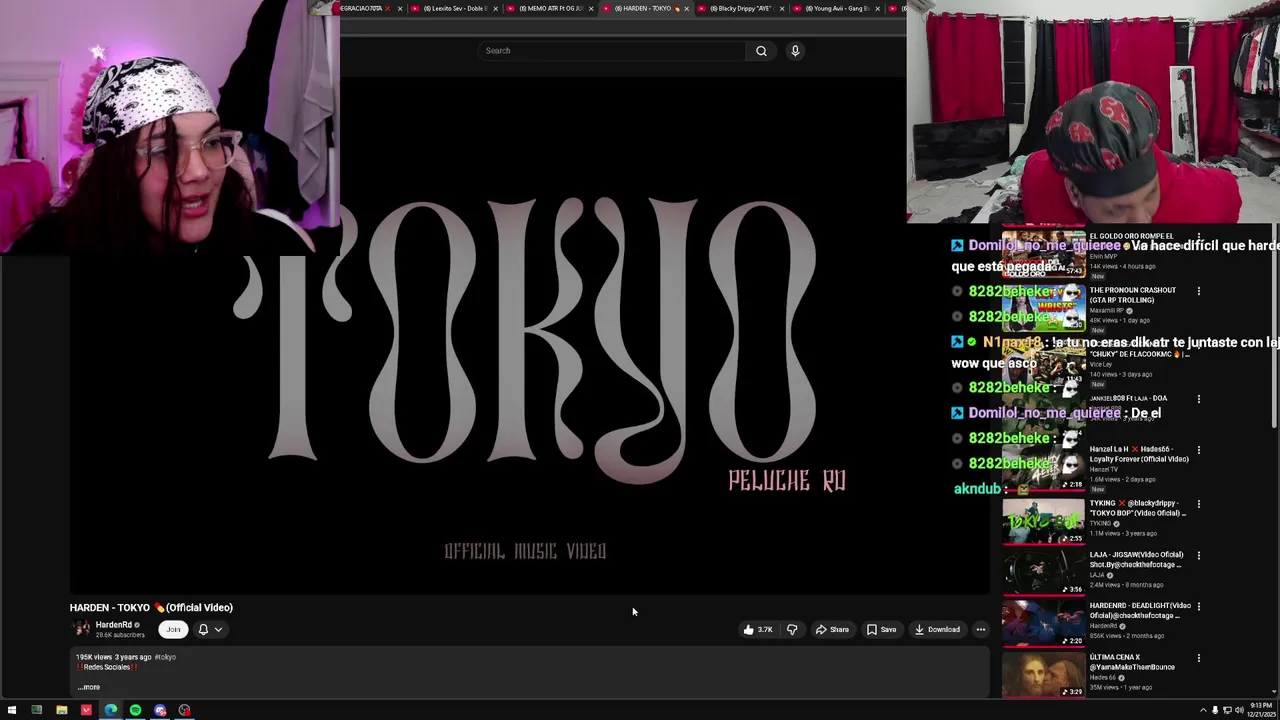The image size is (1280, 720).
Task: Switch to the Leexito Sev browser tab
Action: (455, 8)
